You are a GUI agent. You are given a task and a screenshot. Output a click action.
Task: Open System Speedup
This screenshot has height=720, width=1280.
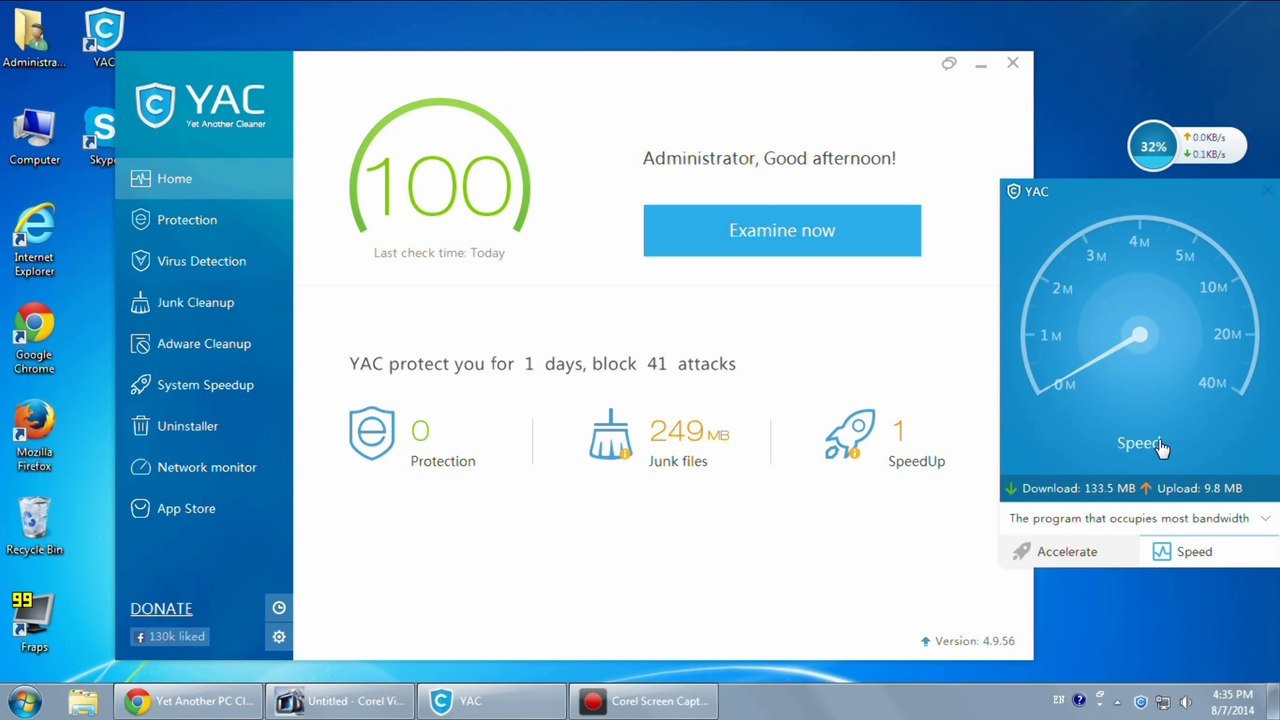(x=204, y=385)
